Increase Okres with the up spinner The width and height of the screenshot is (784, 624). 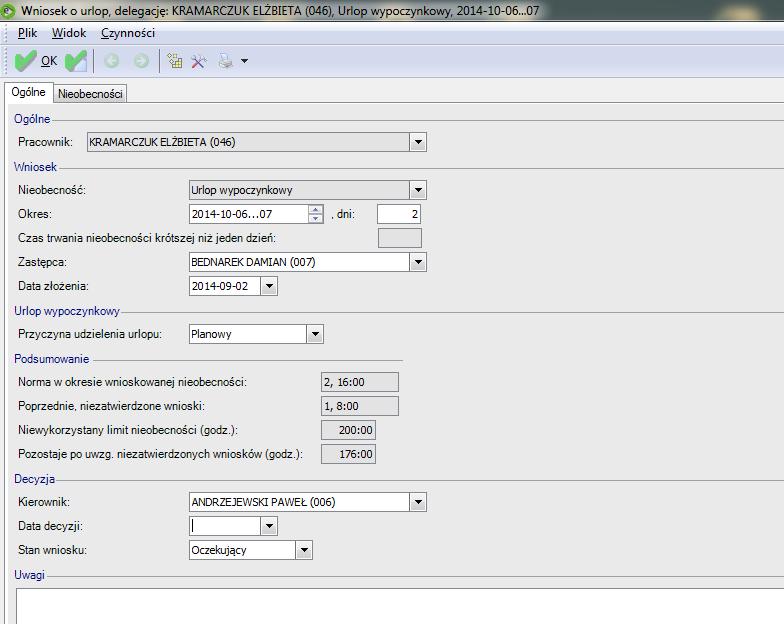click(x=316, y=210)
